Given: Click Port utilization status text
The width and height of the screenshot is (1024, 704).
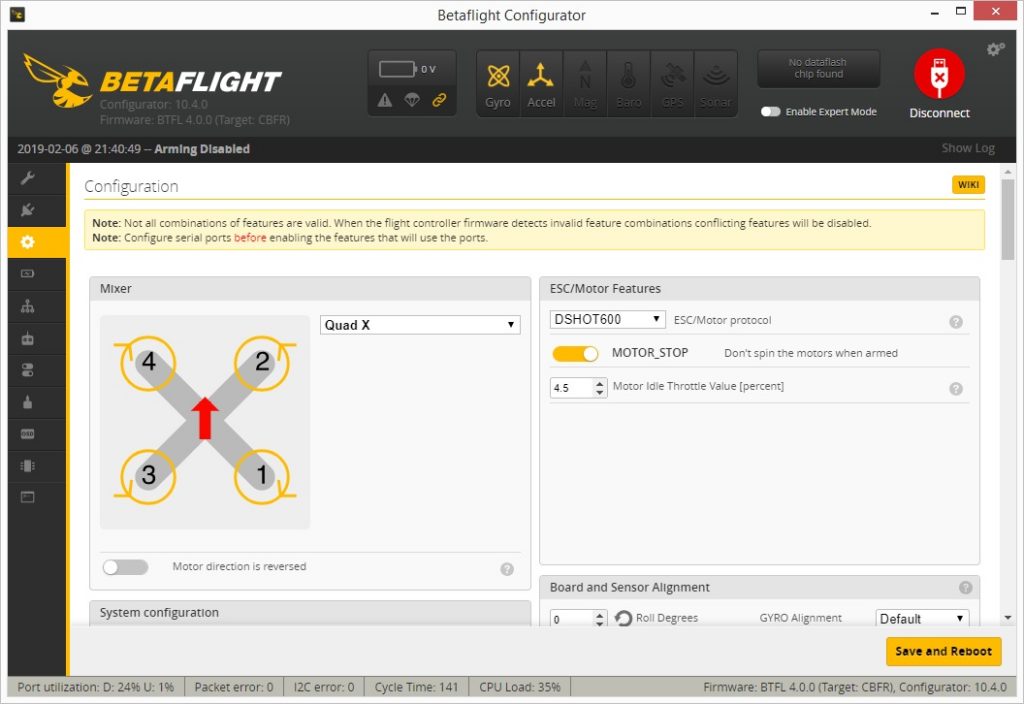Looking at the screenshot, I should 95,687.
